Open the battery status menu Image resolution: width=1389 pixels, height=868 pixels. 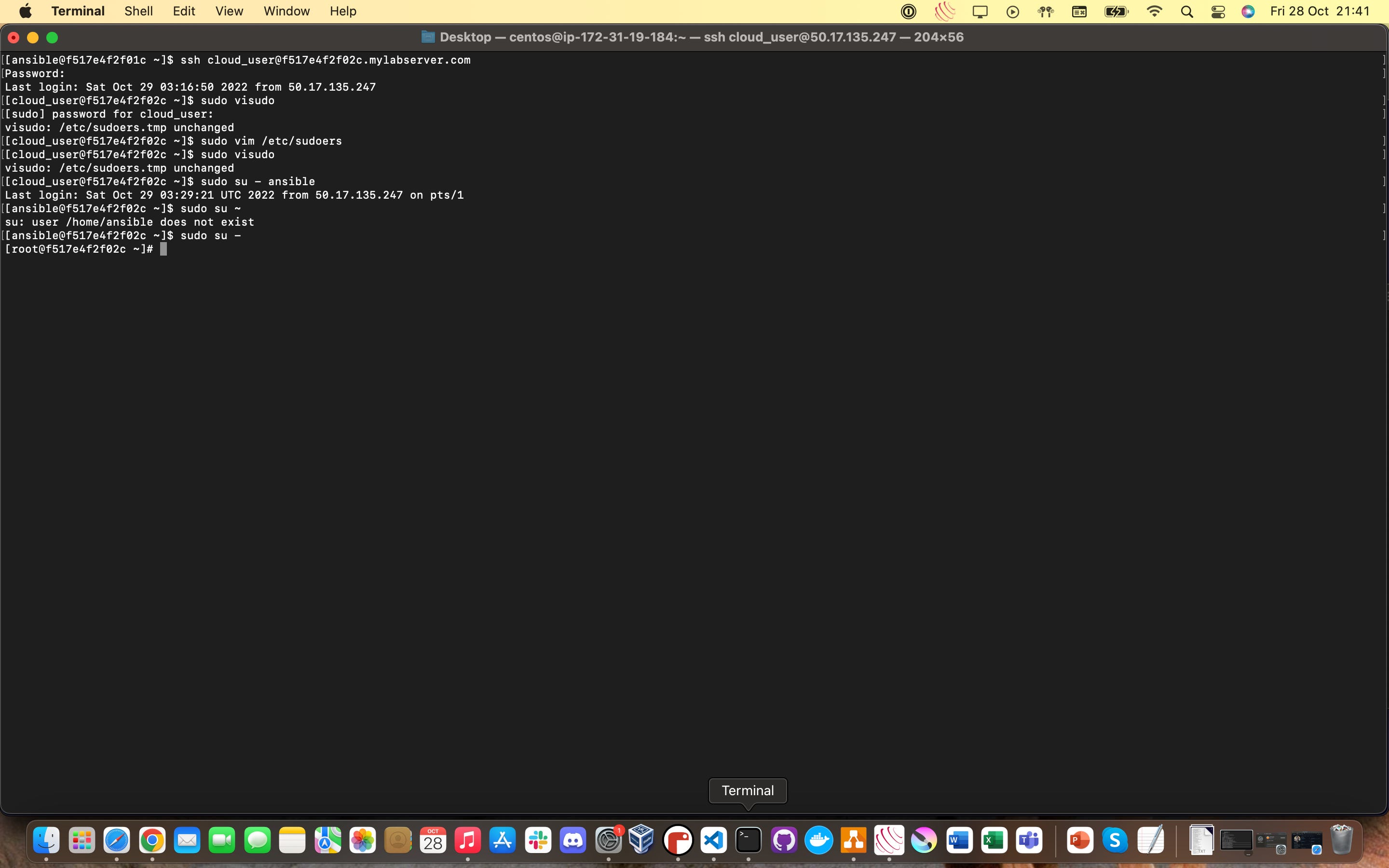(1116, 12)
